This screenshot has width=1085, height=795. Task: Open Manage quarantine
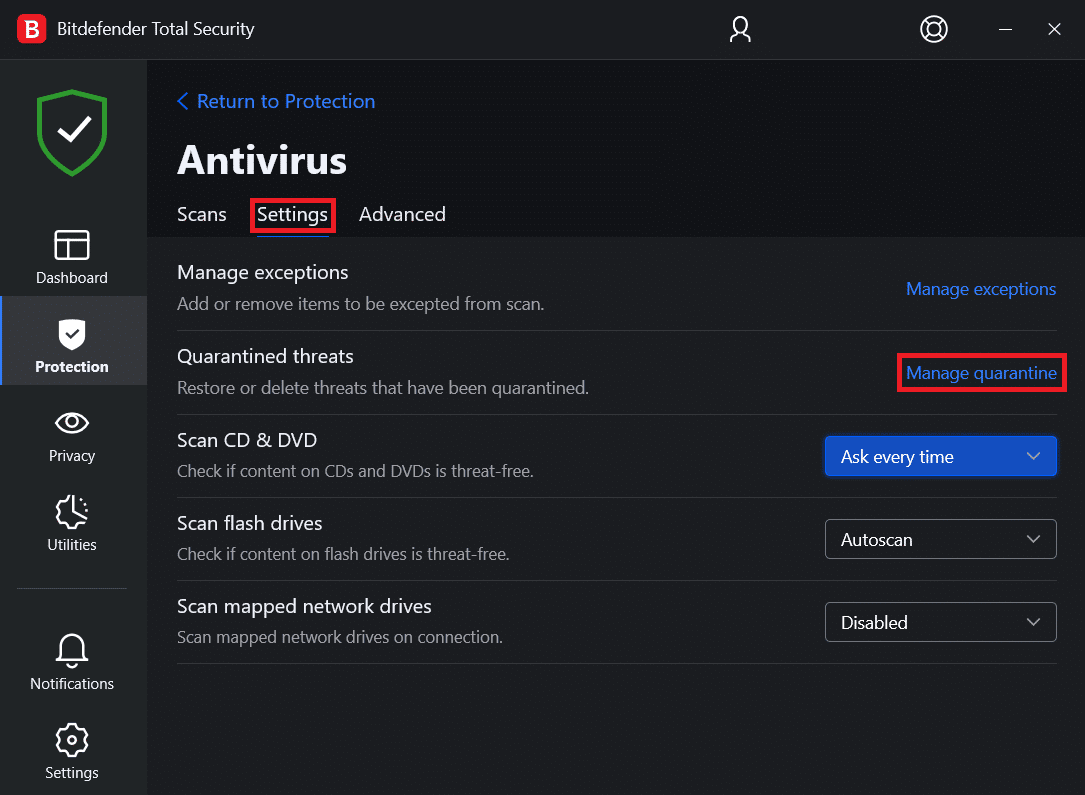coord(980,372)
